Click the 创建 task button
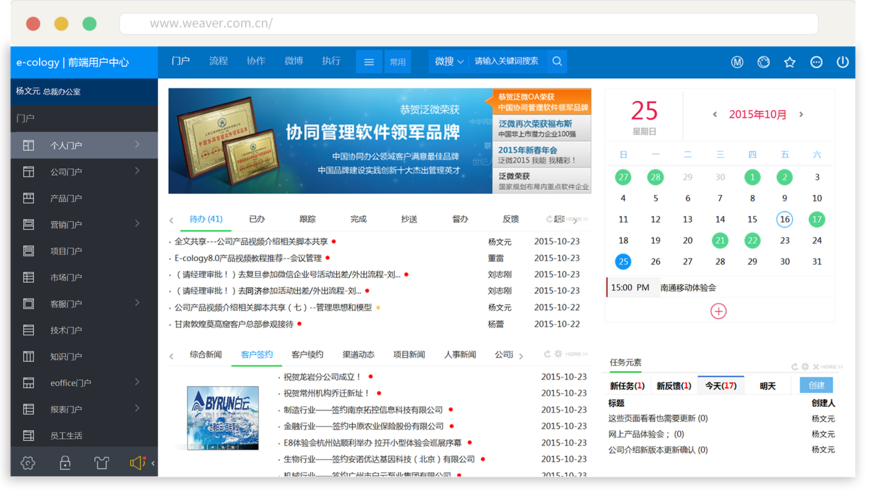This screenshot has height=500, width=882. (816, 385)
